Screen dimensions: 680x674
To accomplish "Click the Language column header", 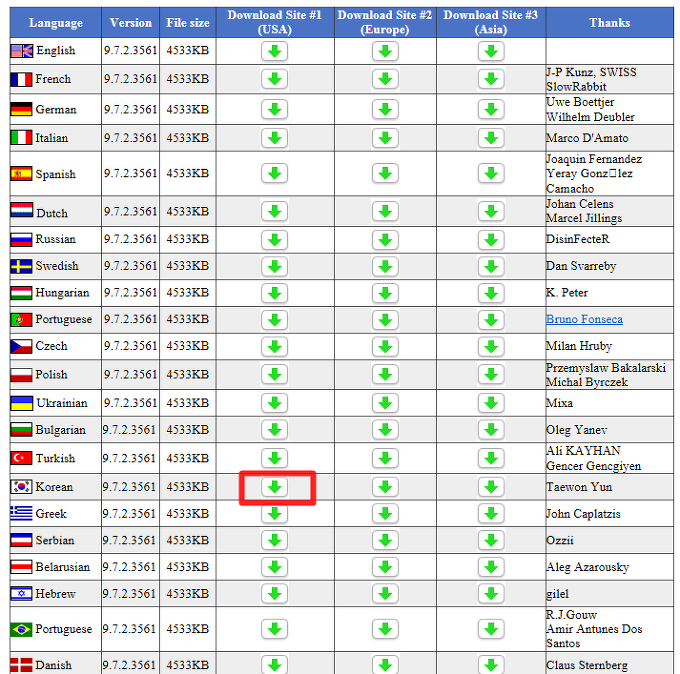I will [56, 23].
